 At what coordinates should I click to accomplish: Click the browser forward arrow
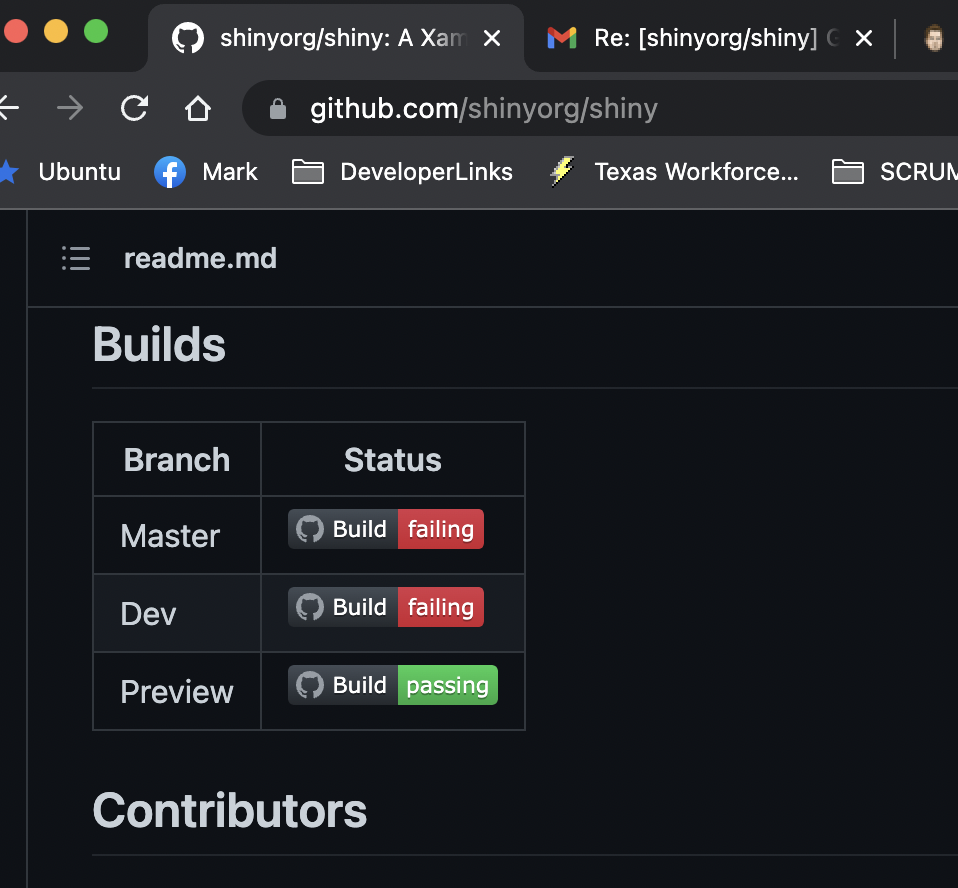pyautogui.click(x=70, y=108)
